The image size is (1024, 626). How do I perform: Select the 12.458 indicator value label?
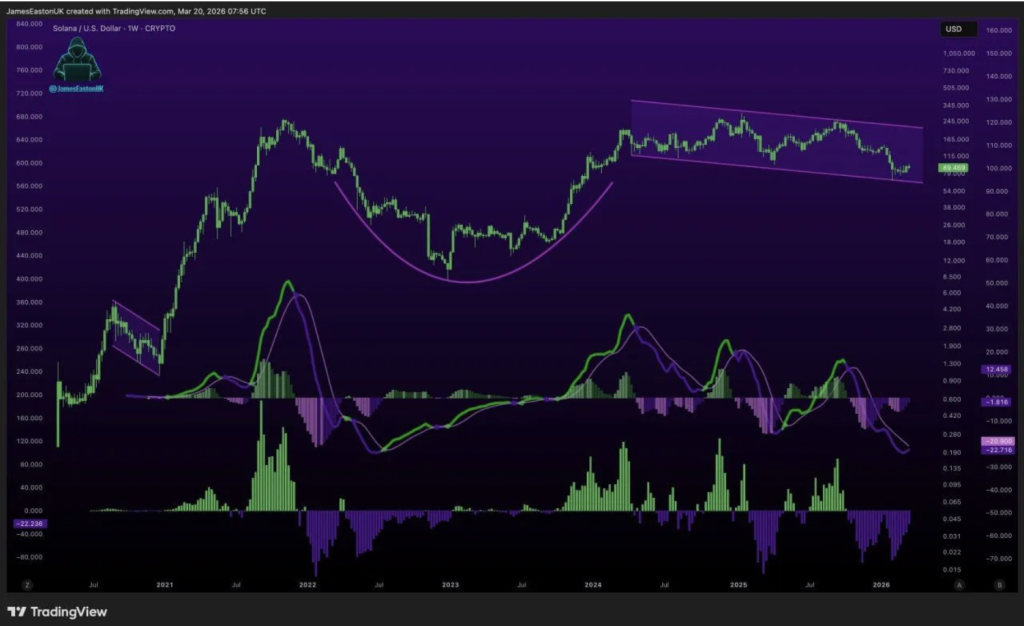click(x=998, y=369)
